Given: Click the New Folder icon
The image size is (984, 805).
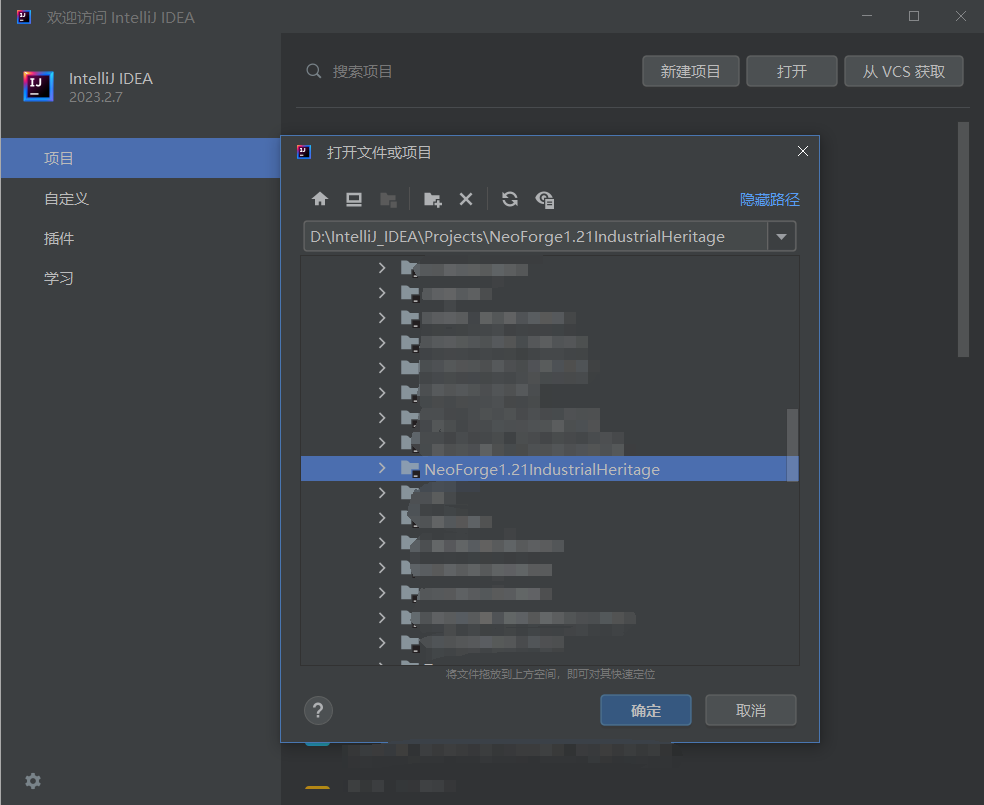Looking at the screenshot, I should pos(432,199).
